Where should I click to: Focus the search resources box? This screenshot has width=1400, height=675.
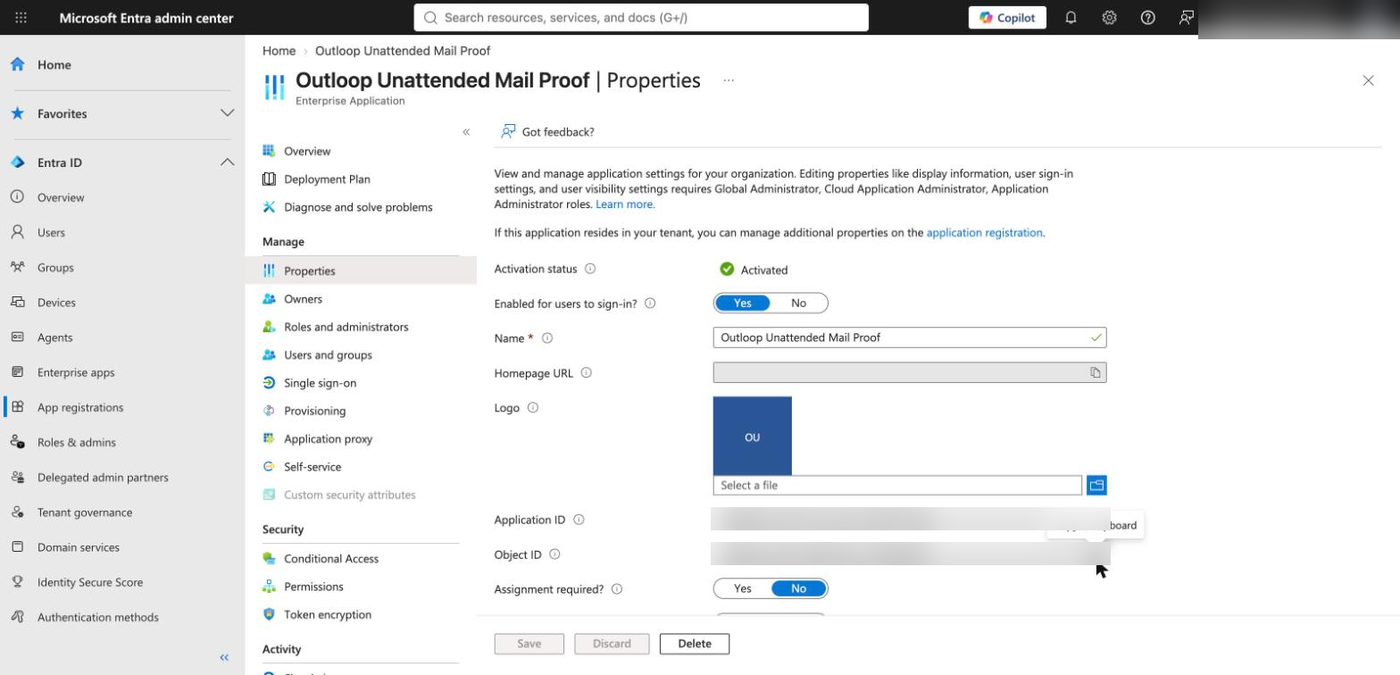pyautogui.click(x=641, y=17)
